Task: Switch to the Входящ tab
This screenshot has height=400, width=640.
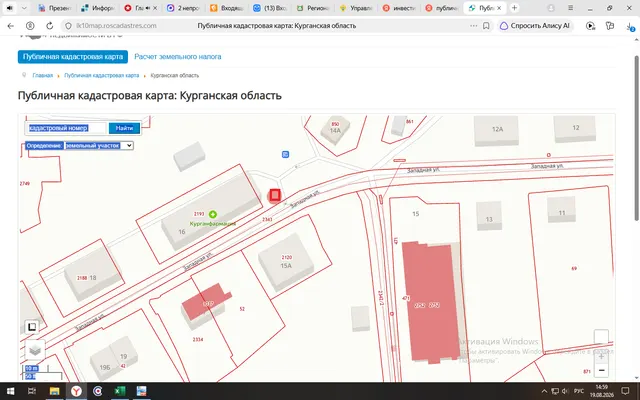Action: [227, 8]
